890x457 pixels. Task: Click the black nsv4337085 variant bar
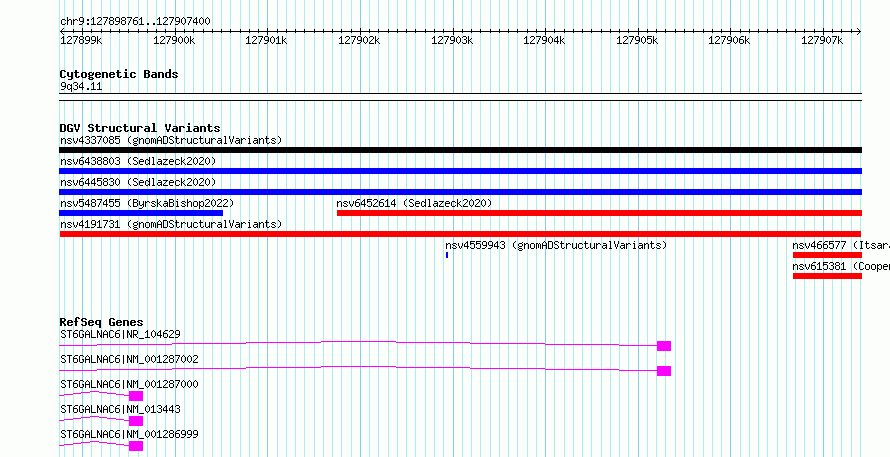click(x=460, y=150)
